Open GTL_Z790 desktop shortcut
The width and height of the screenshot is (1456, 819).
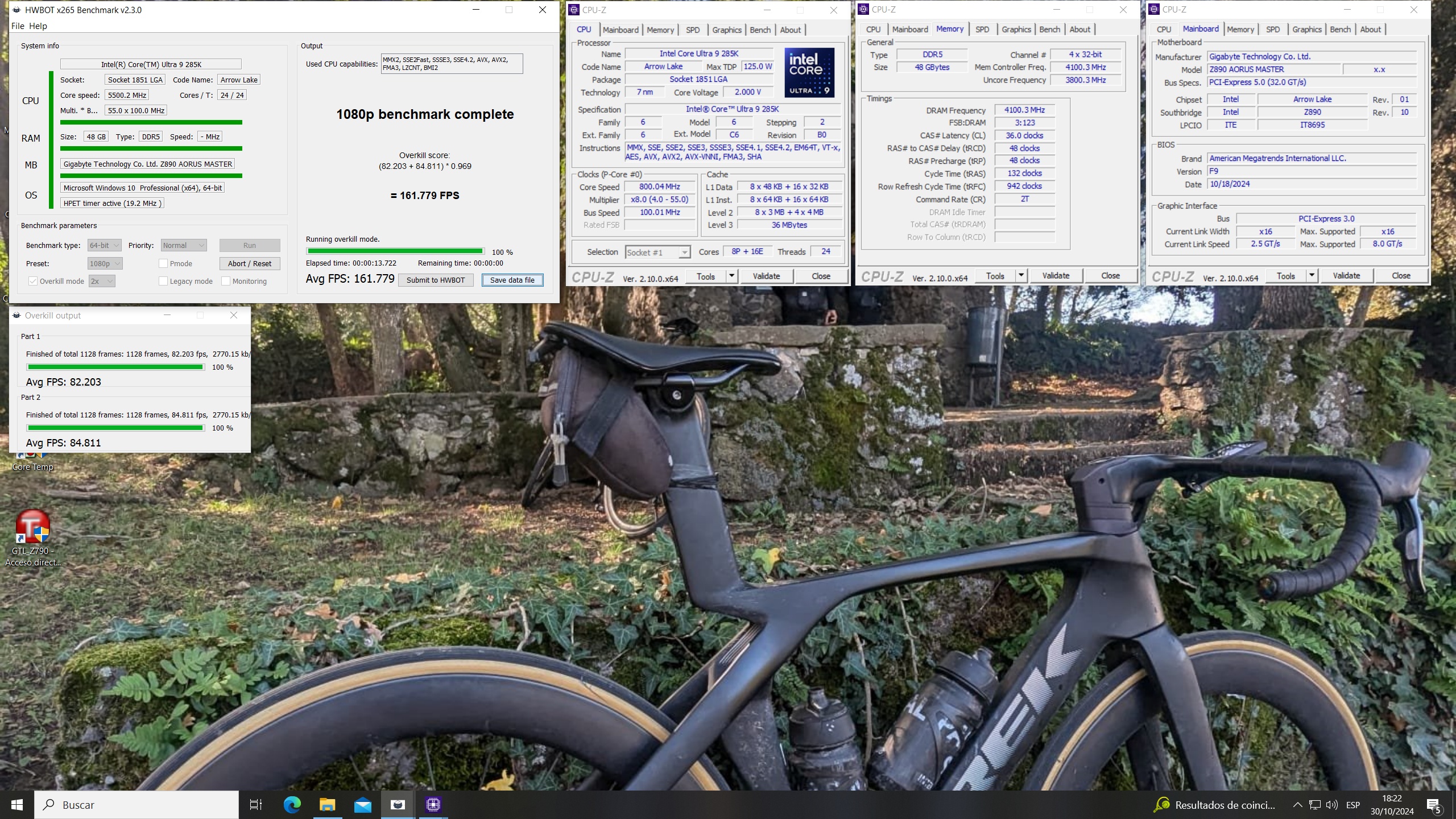tap(32, 537)
